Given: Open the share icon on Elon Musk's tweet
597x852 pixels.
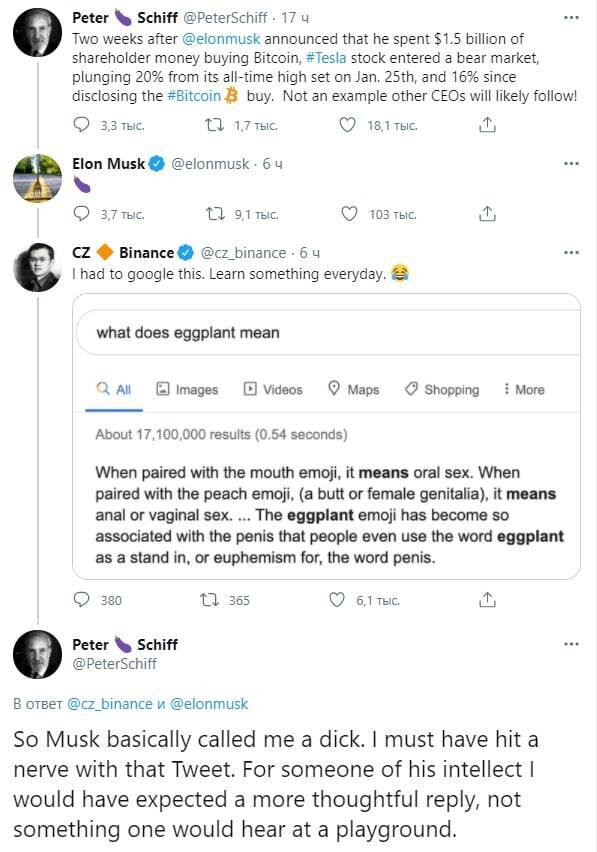Looking at the screenshot, I should tap(487, 213).
